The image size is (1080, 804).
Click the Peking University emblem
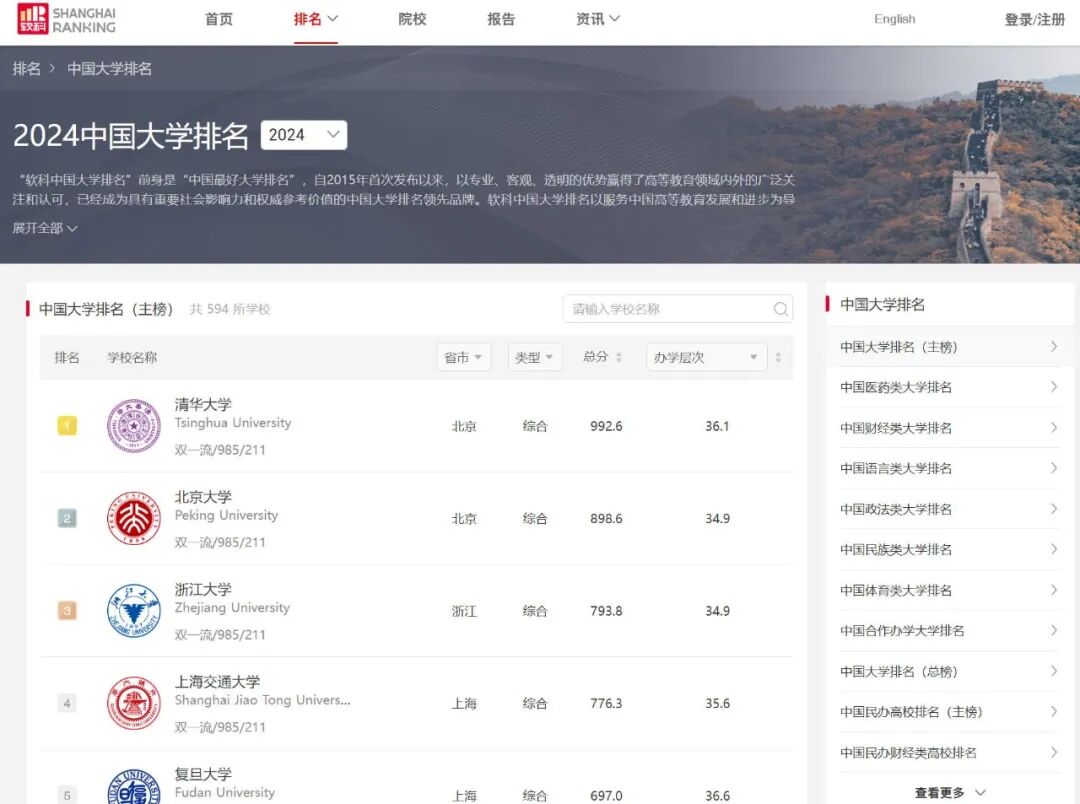pos(134,518)
